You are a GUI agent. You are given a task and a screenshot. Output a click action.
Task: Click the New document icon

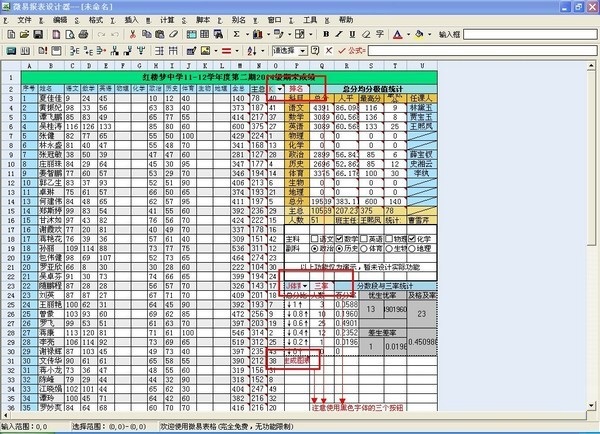(x=11, y=34)
